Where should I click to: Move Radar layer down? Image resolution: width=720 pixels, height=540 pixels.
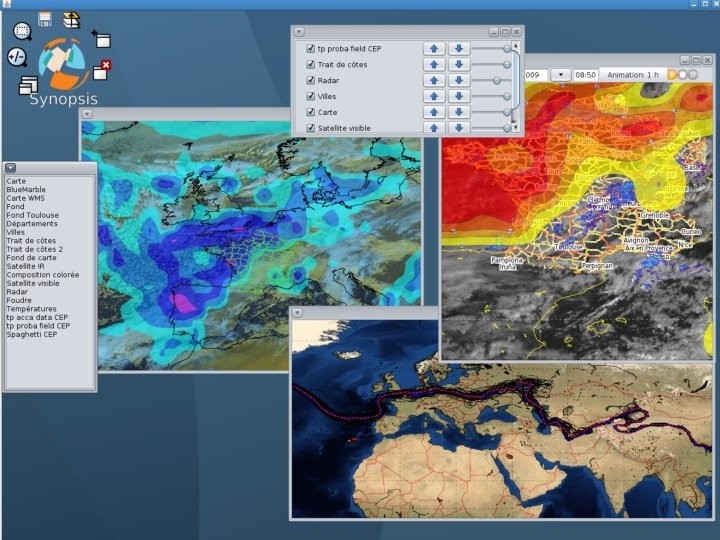click(459, 80)
